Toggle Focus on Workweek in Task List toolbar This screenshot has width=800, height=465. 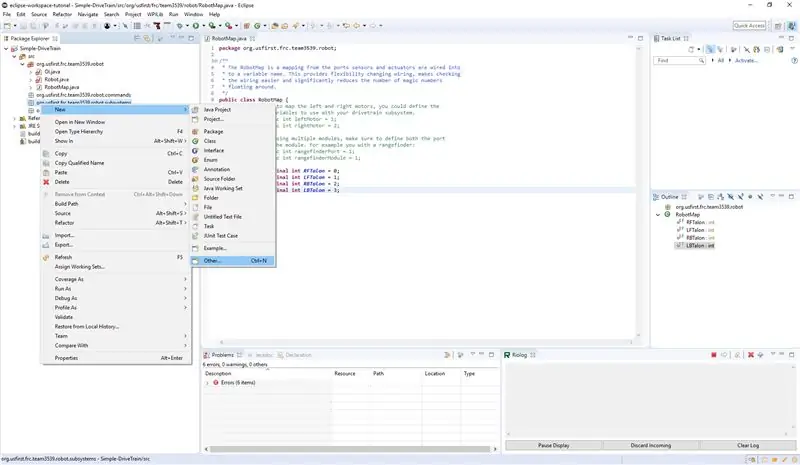733,50
